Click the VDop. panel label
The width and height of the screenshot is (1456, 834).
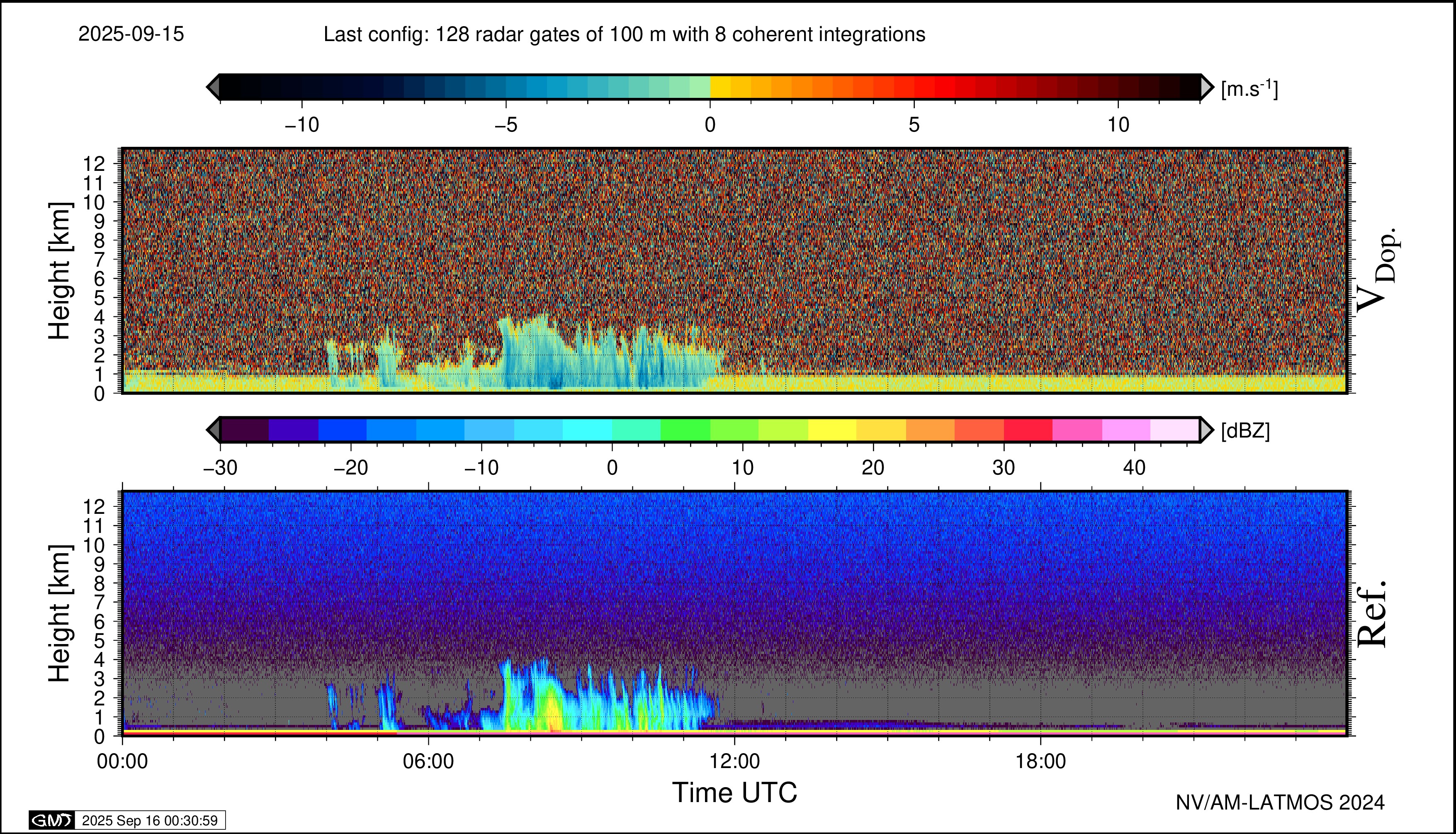[x=1378, y=270]
